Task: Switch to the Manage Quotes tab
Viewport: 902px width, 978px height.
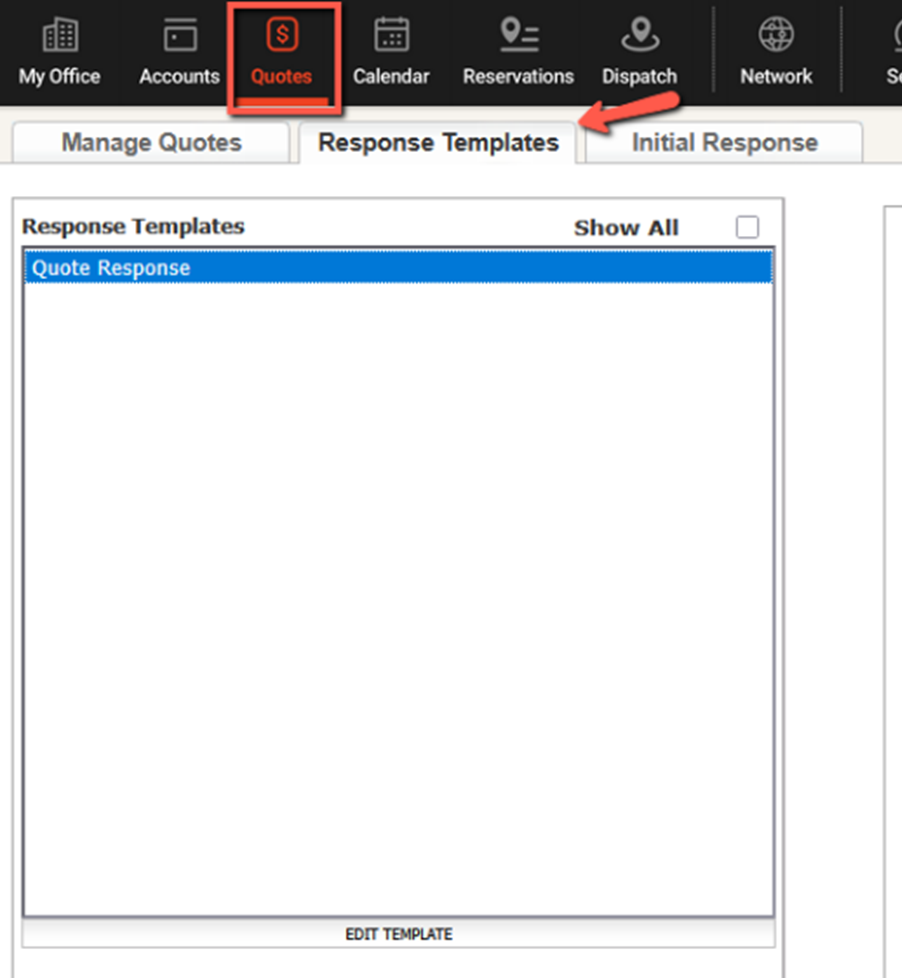Action: pos(151,143)
